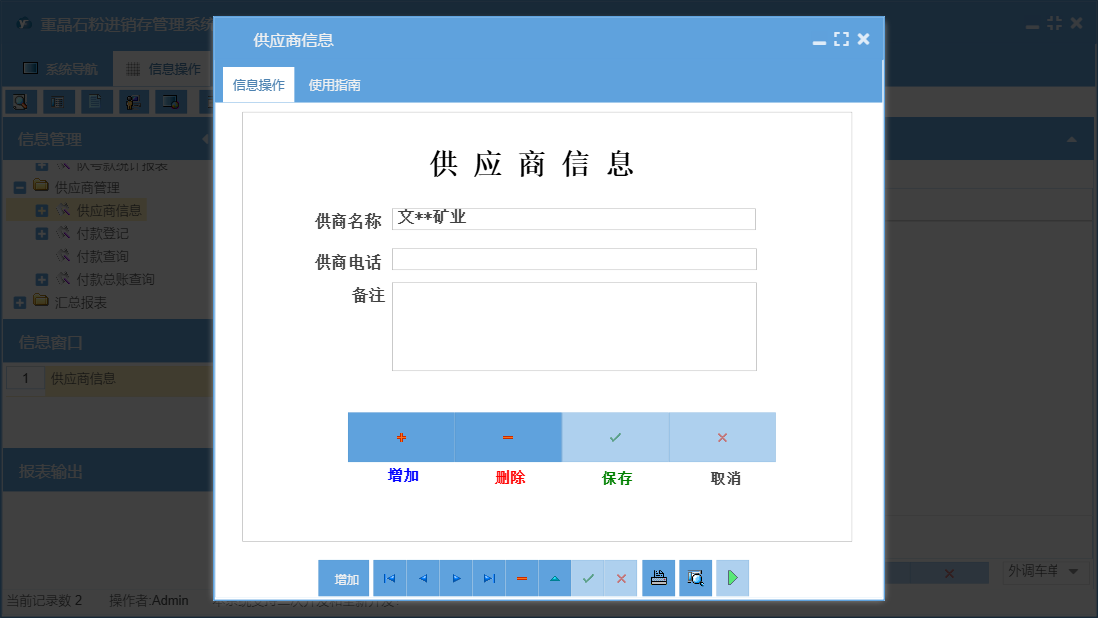Cancel edits with the red cross navigator icon
The width and height of the screenshot is (1098, 618).
click(x=620, y=578)
